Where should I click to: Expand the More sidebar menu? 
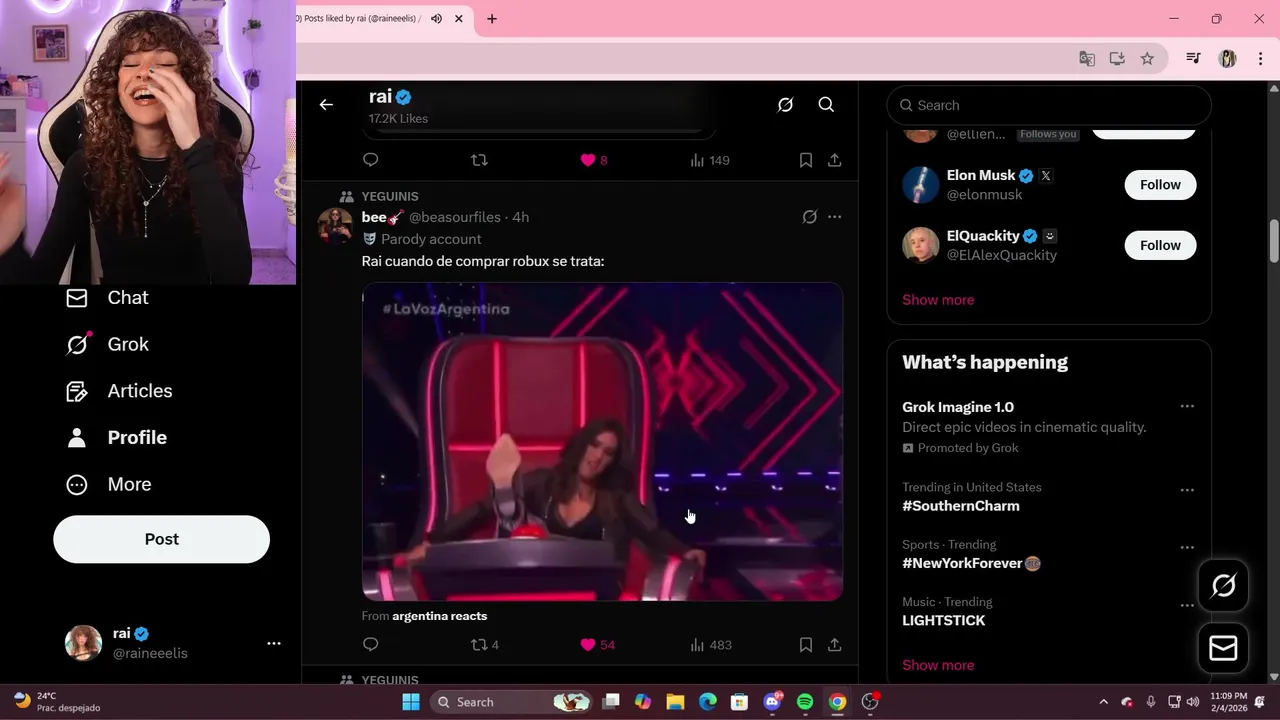(x=108, y=484)
